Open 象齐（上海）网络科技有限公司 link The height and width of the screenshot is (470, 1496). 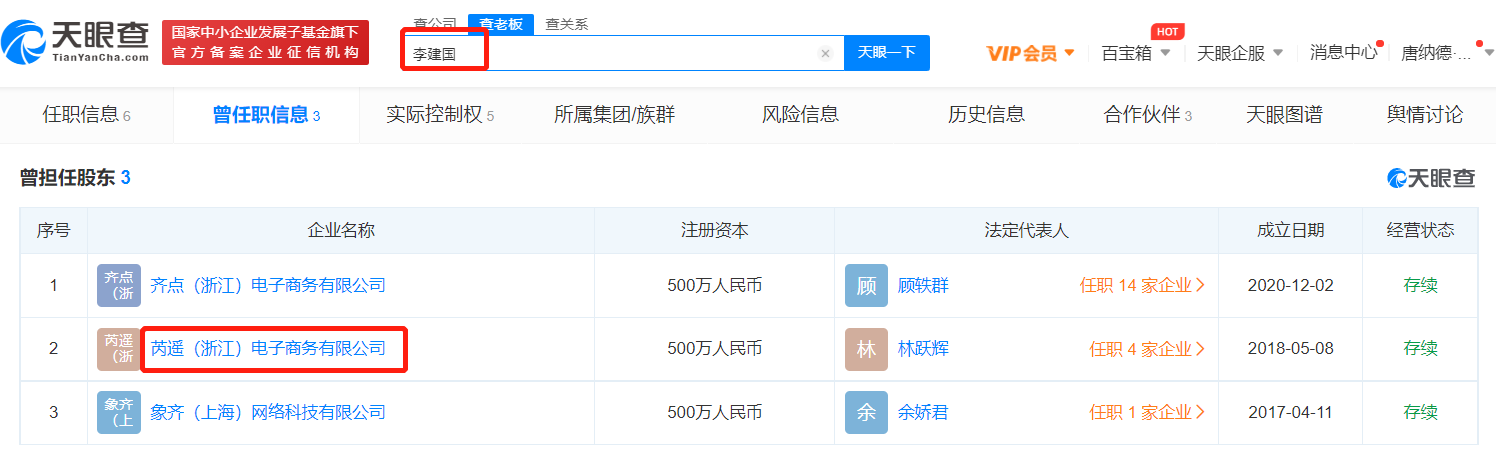click(268, 412)
